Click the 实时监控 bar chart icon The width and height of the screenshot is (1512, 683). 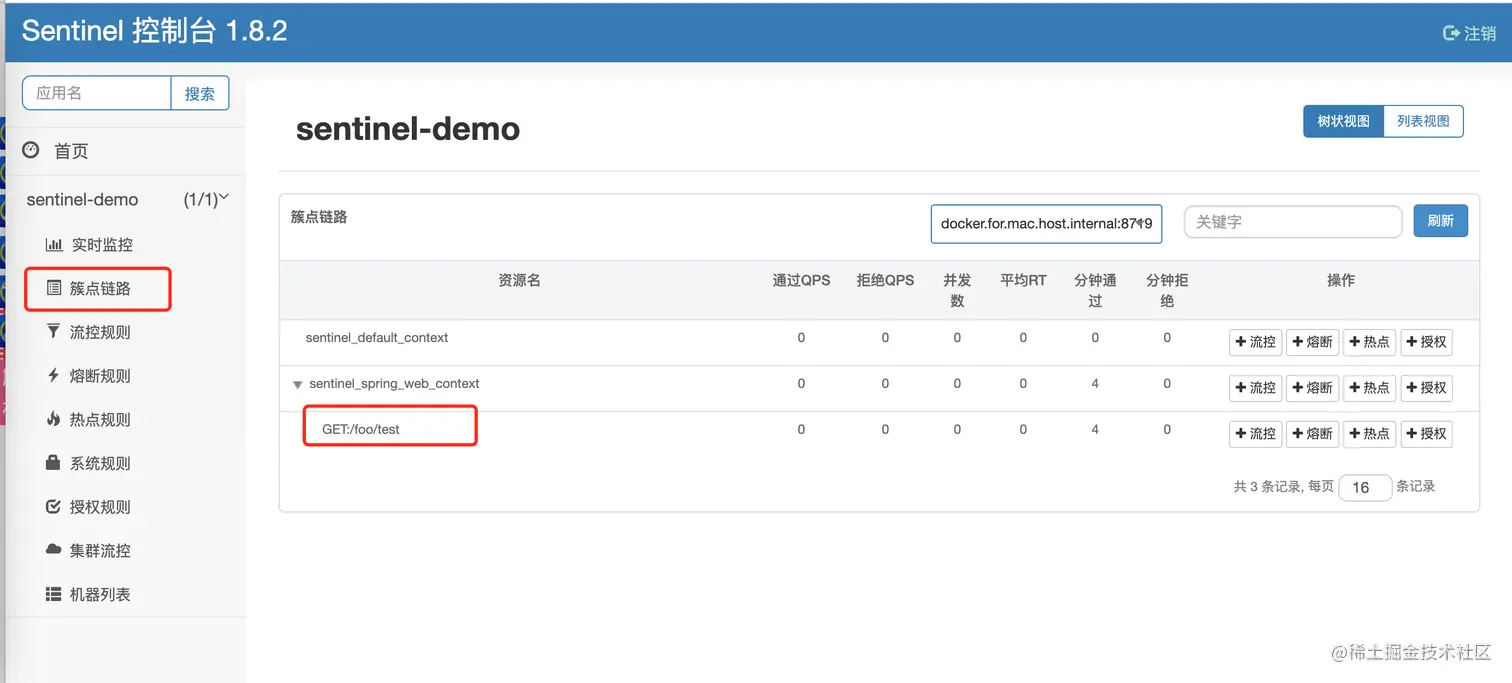[54, 245]
